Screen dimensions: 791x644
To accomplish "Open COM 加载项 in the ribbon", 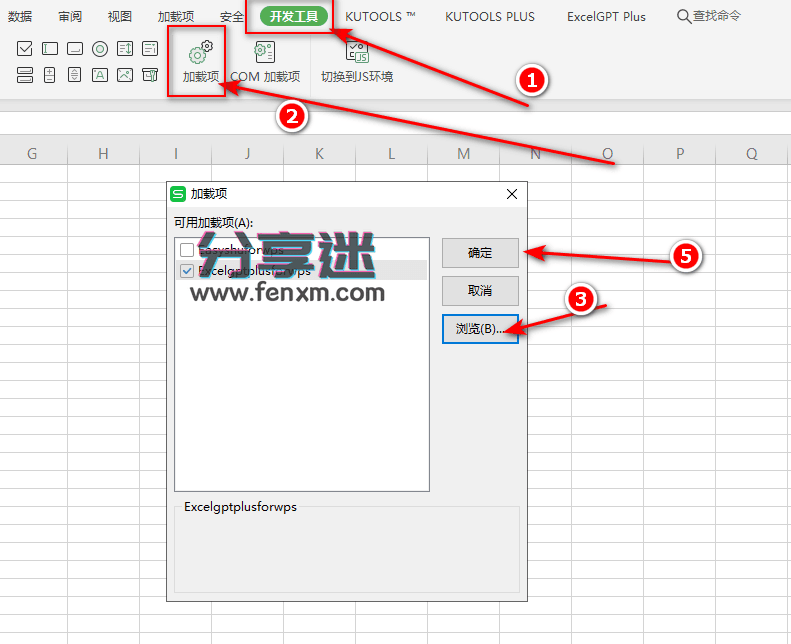I will click(265, 62).
